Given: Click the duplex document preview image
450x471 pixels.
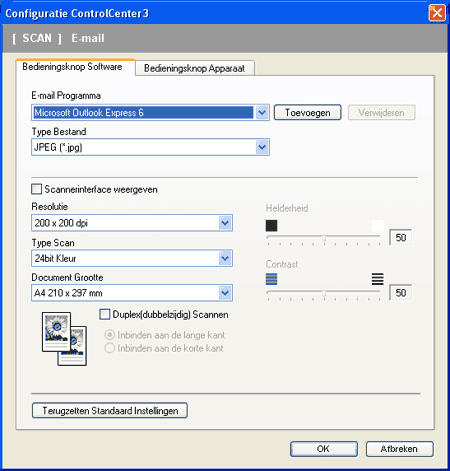Looking at the screenshot, I should click(x=64, y=339).
